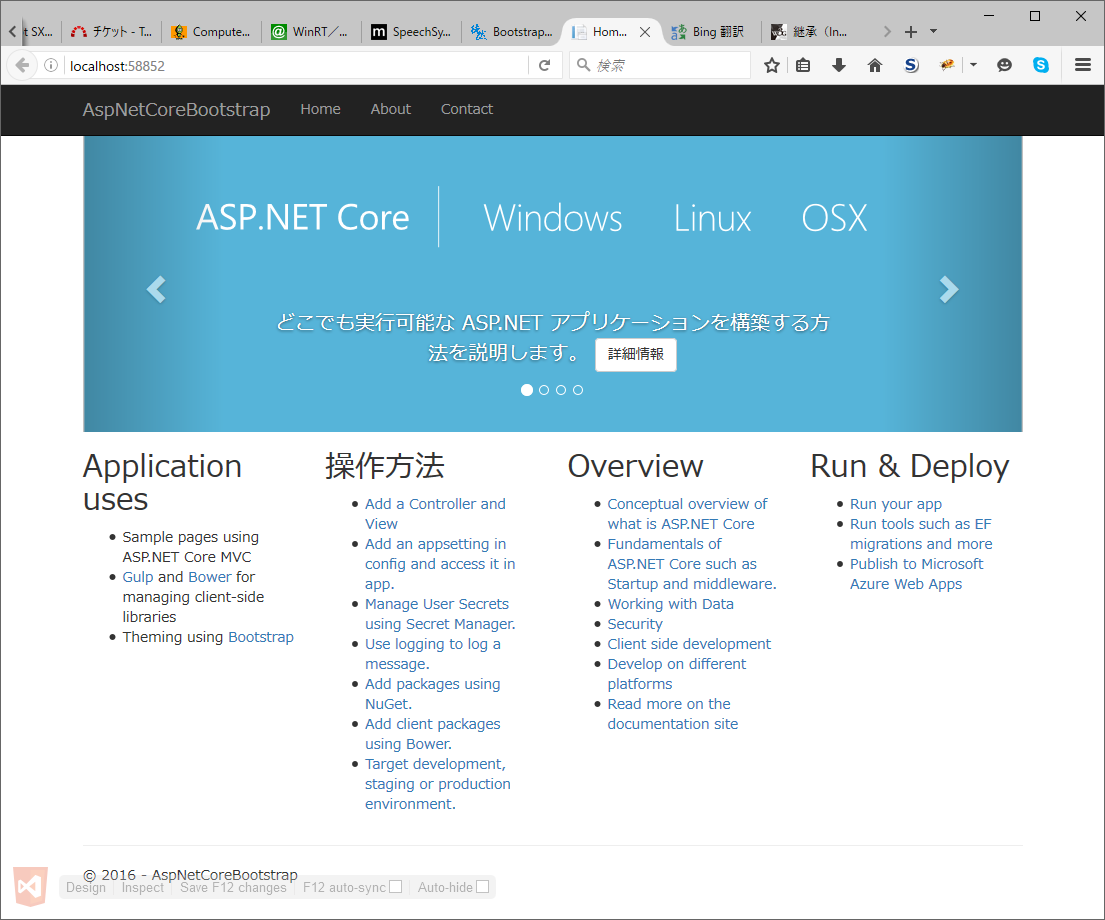The image size is (1105, 920).
Task: Open the About navbar item
Action: pos(390,109)
